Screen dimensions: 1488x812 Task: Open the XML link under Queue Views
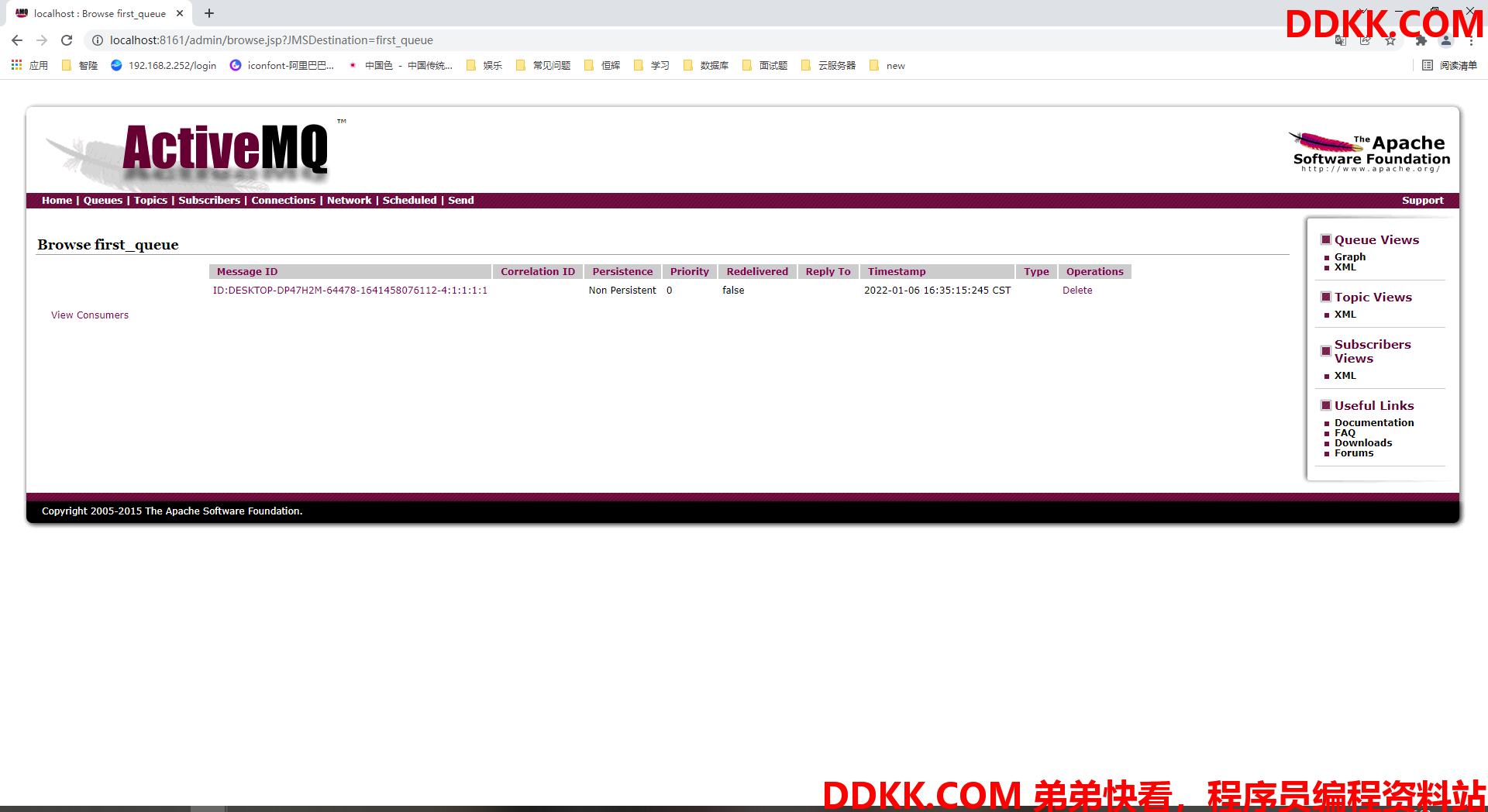[x=1345, y=267]
